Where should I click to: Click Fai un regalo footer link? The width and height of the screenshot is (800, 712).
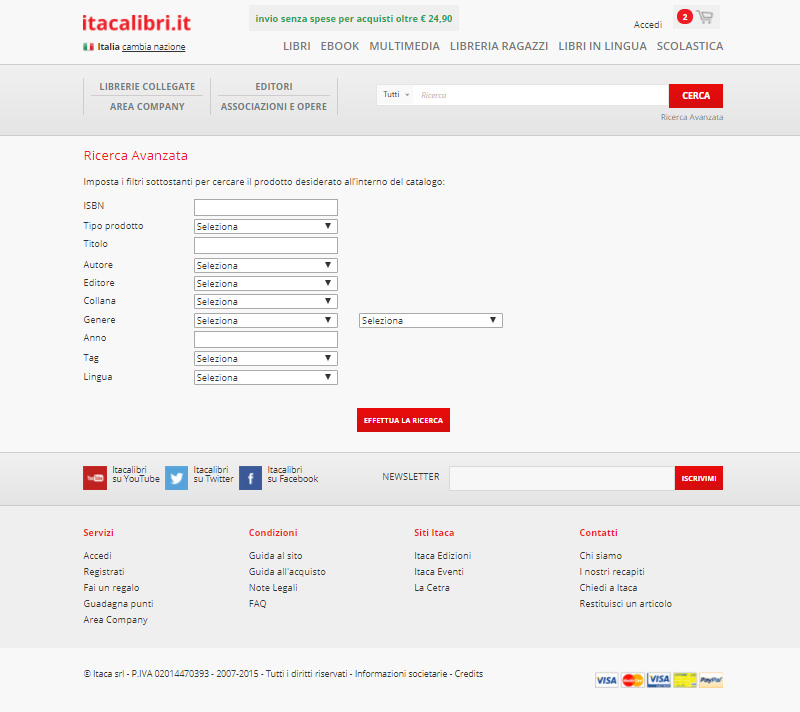point(111,588)
